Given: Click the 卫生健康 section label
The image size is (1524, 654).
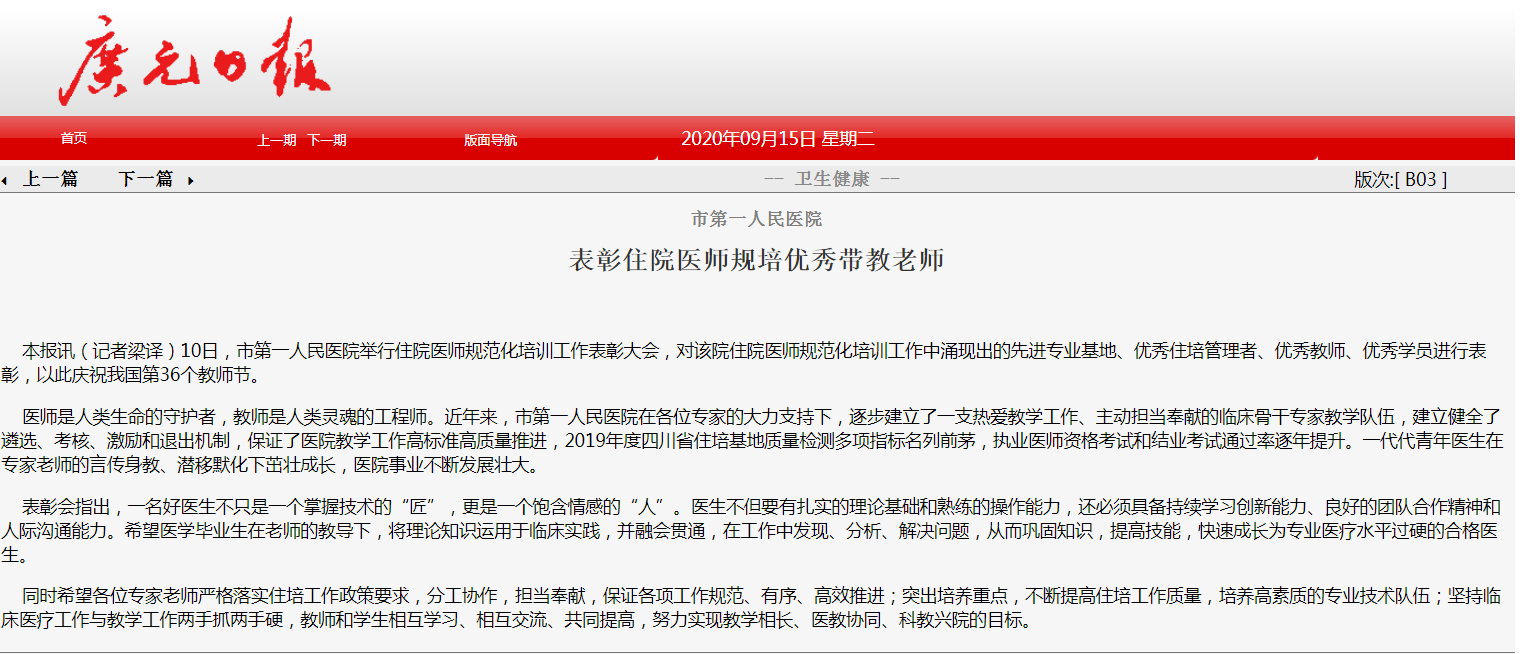Looking at the screenshot, I should point(832,179).
